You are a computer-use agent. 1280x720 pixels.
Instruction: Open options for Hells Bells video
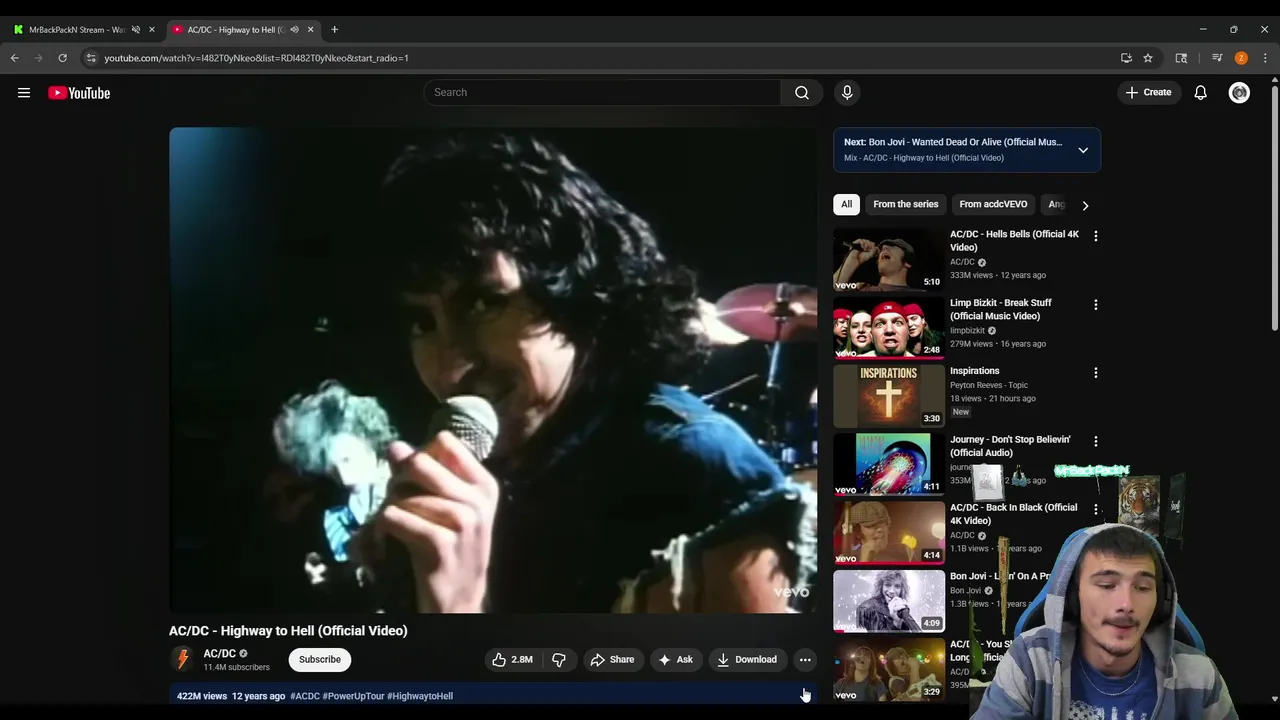click(x=1095, y=236)
